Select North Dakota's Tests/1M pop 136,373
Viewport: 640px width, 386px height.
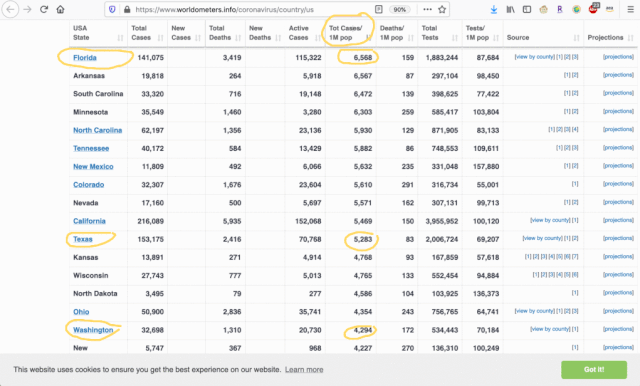coord(486,294)
